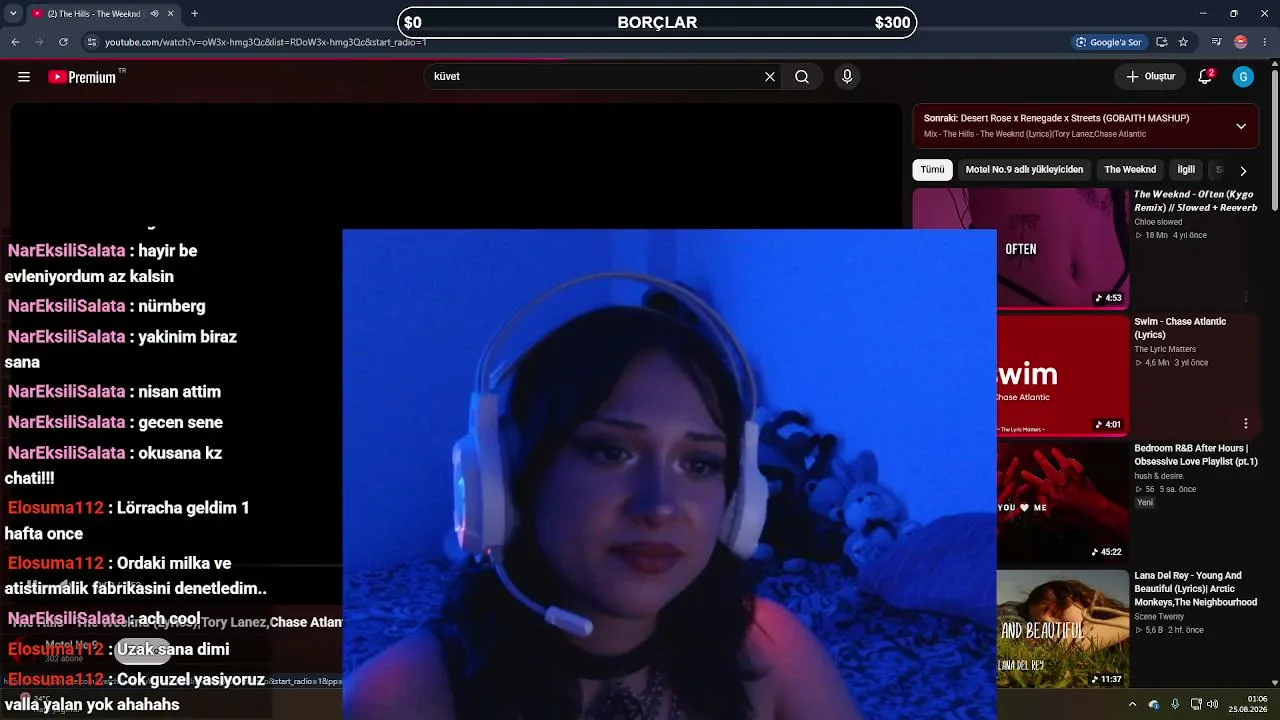Click the taskbar microphone tray icon

[1175, 704]
